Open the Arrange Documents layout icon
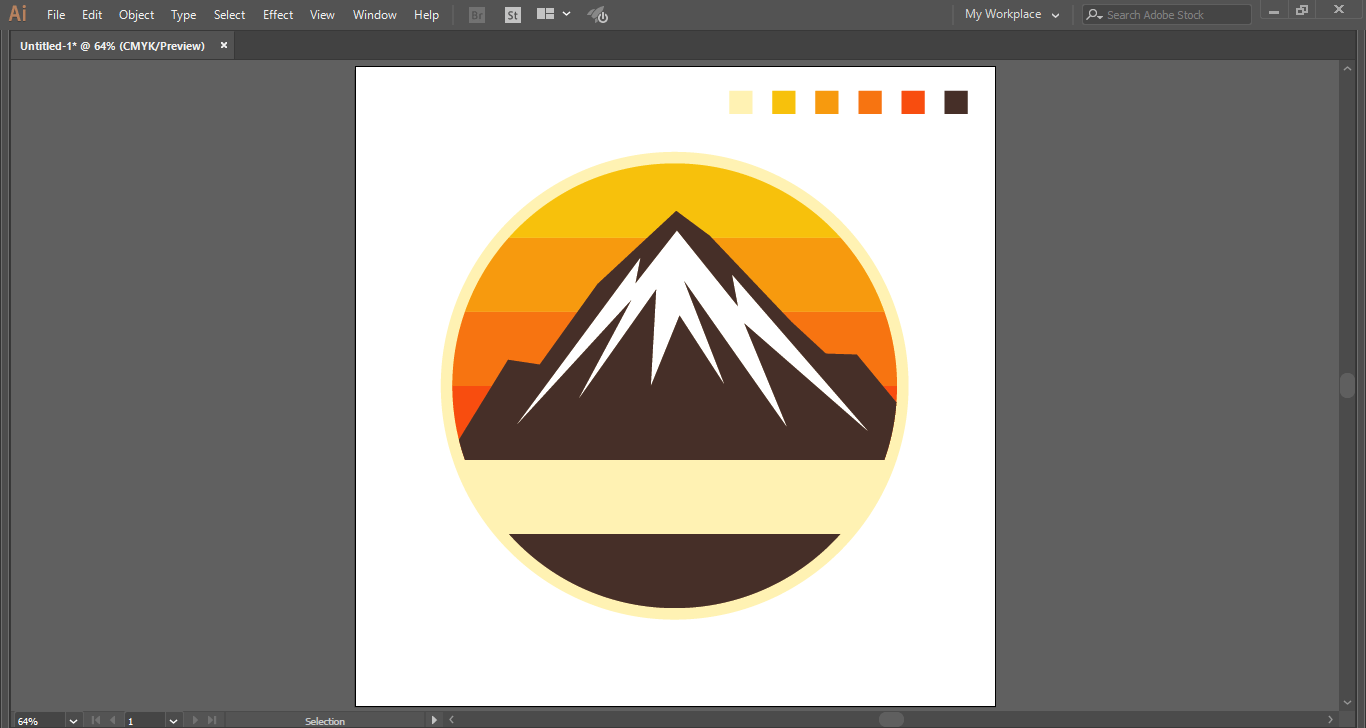 [553, 15]
